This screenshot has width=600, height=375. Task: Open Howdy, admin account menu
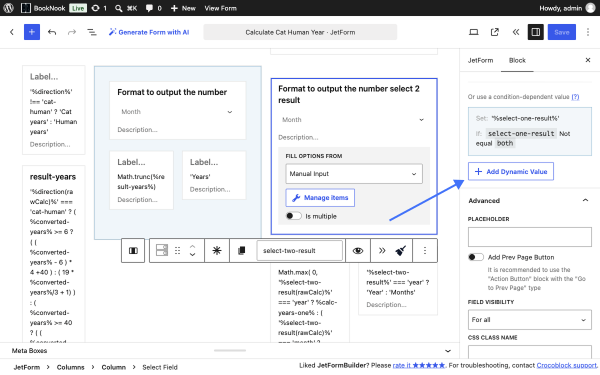coord(567,8)
